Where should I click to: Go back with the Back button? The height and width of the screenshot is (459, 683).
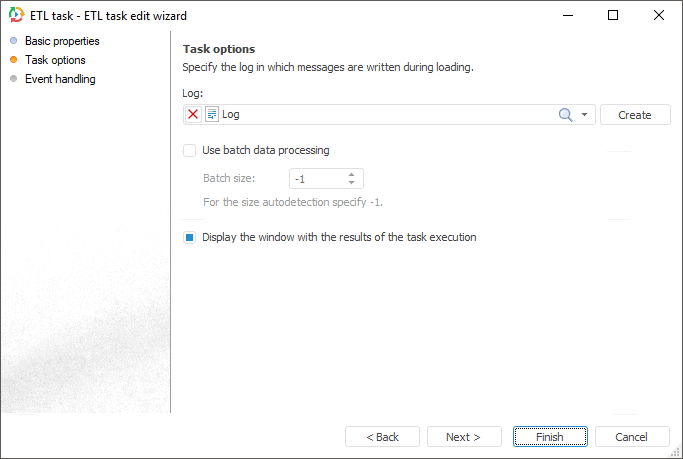tap(382, 437)
